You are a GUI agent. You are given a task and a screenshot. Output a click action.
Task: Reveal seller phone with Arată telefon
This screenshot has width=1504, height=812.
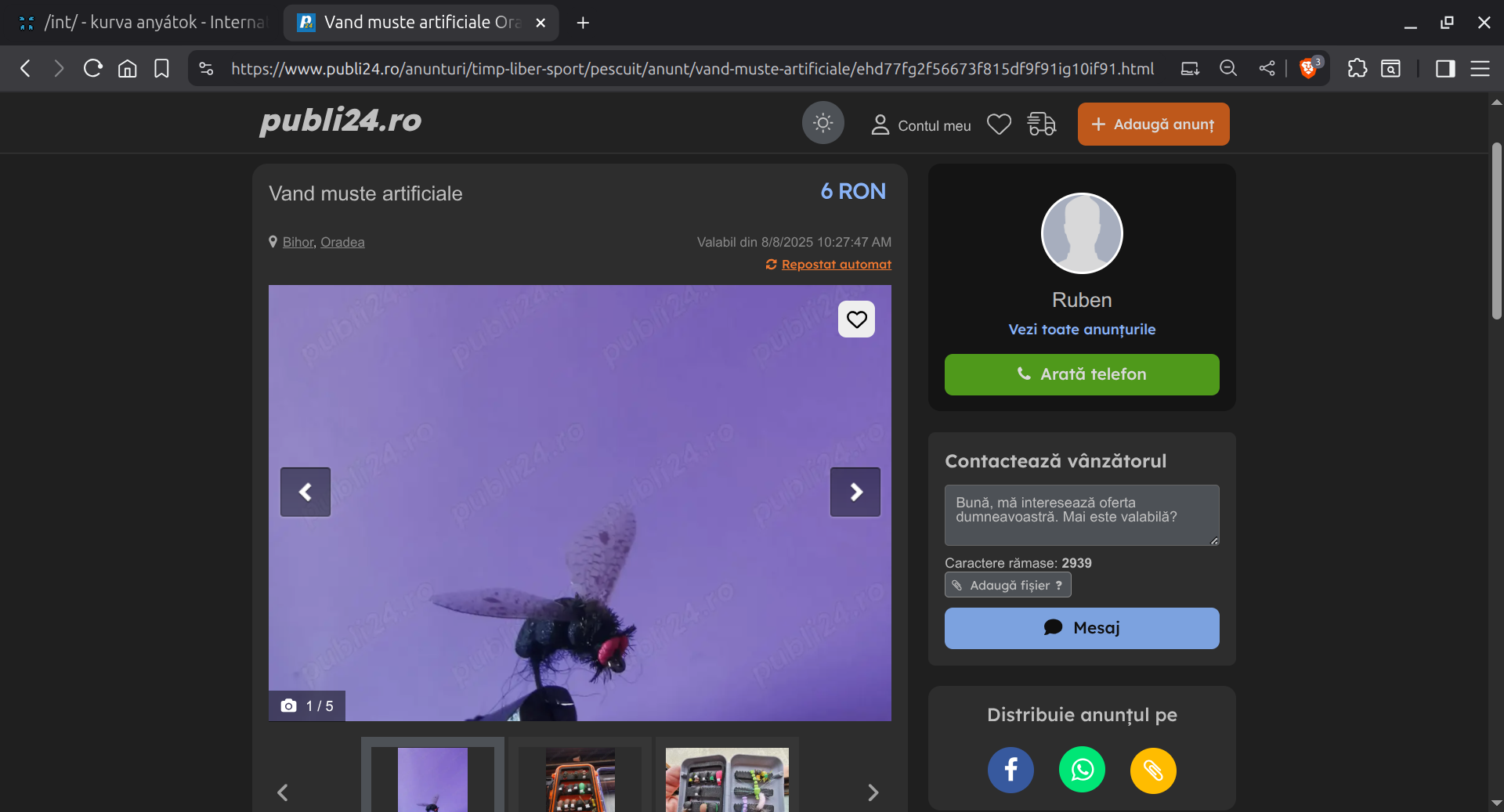1082,374
